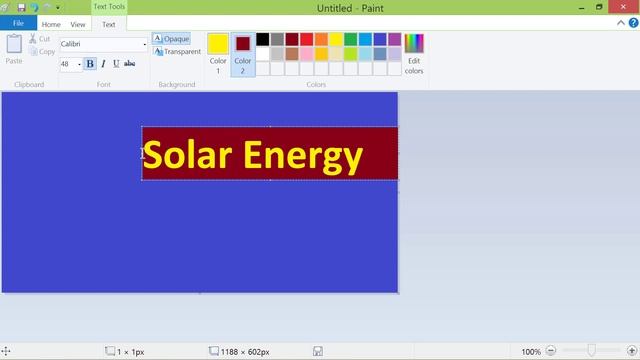Open the Edit colors dialog
Viewport: 640px width, 360px height.
pos(414,54)
